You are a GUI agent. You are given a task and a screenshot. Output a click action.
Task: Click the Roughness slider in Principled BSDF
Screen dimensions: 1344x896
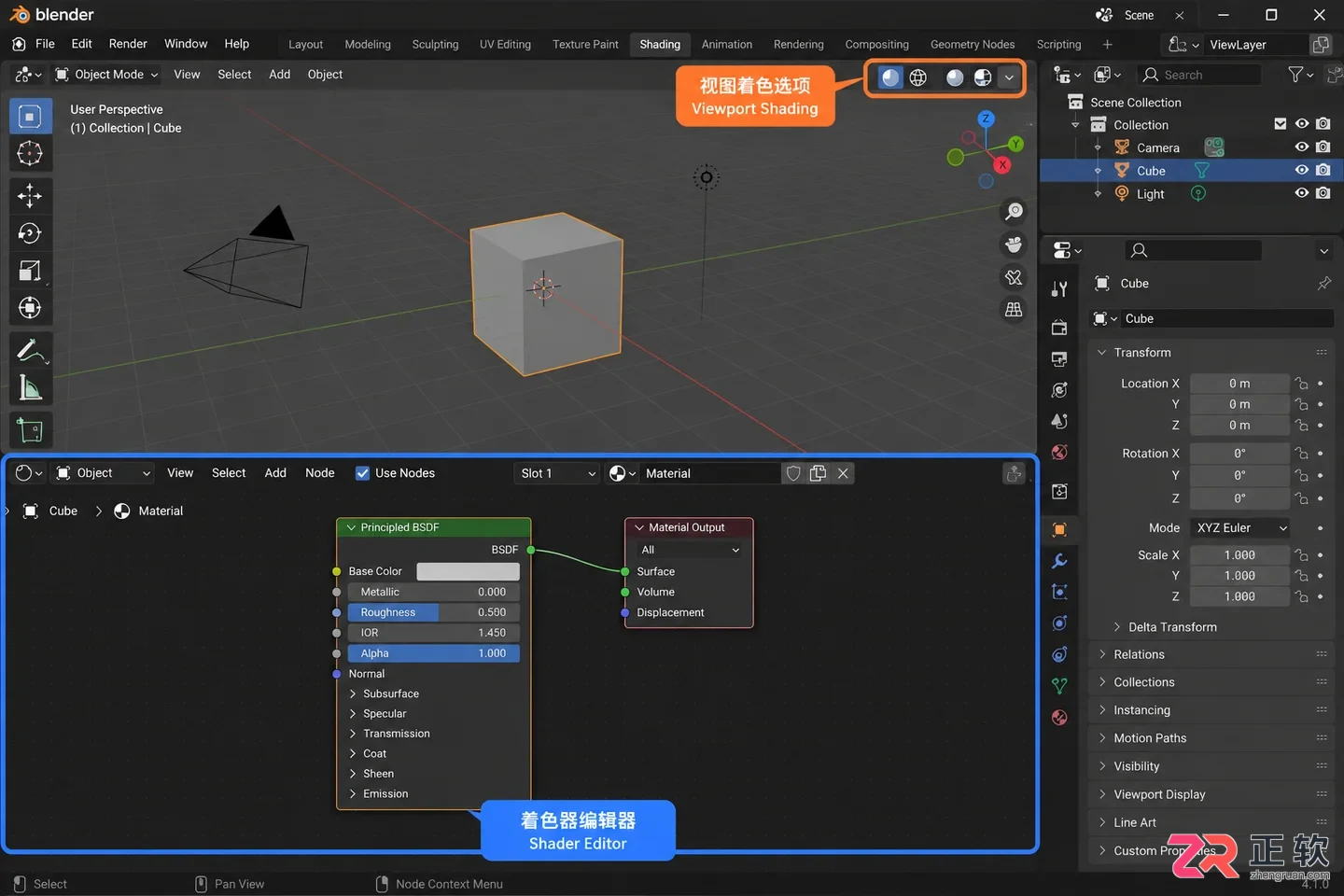tap(434, 612)
